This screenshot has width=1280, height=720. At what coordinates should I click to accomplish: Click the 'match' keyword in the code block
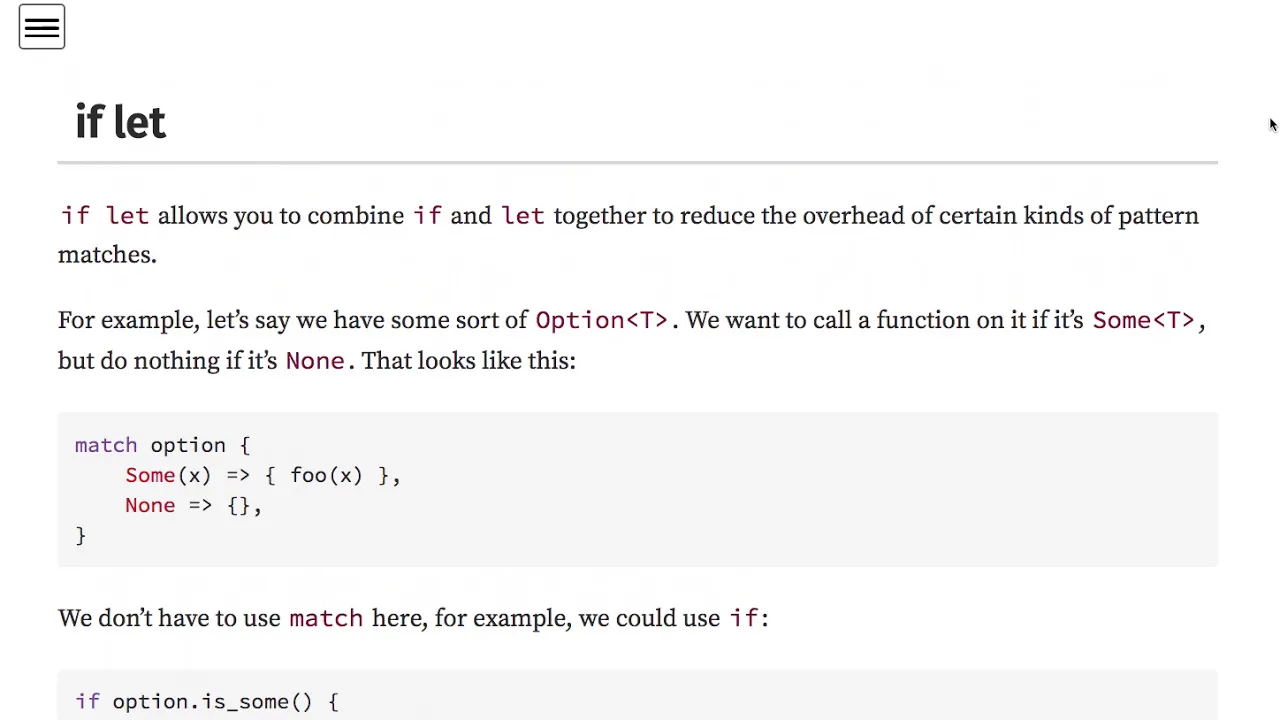106,446
